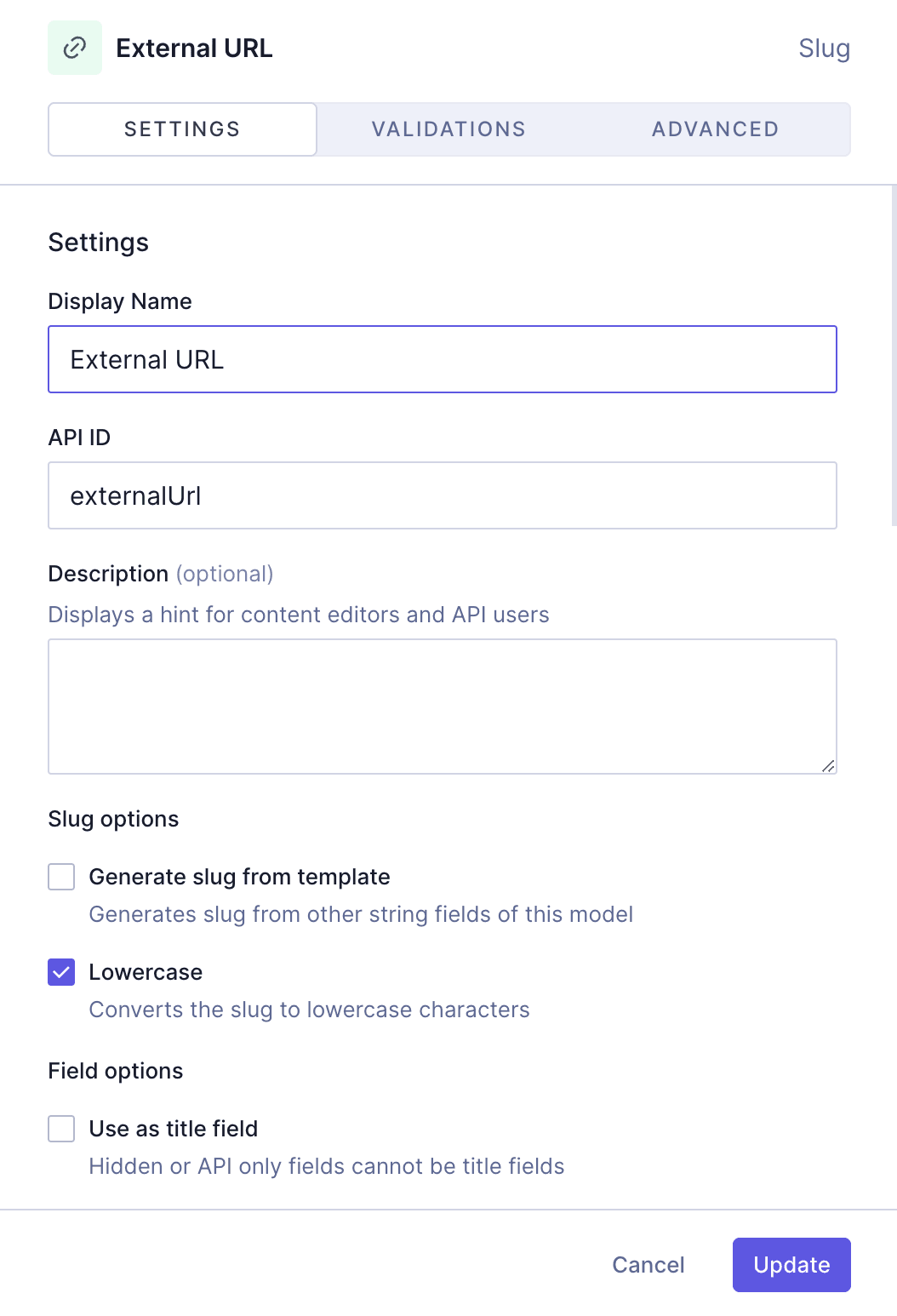Select the SETTINGS tab
This screenshot has height=1316, width=897.
(181, 129)
